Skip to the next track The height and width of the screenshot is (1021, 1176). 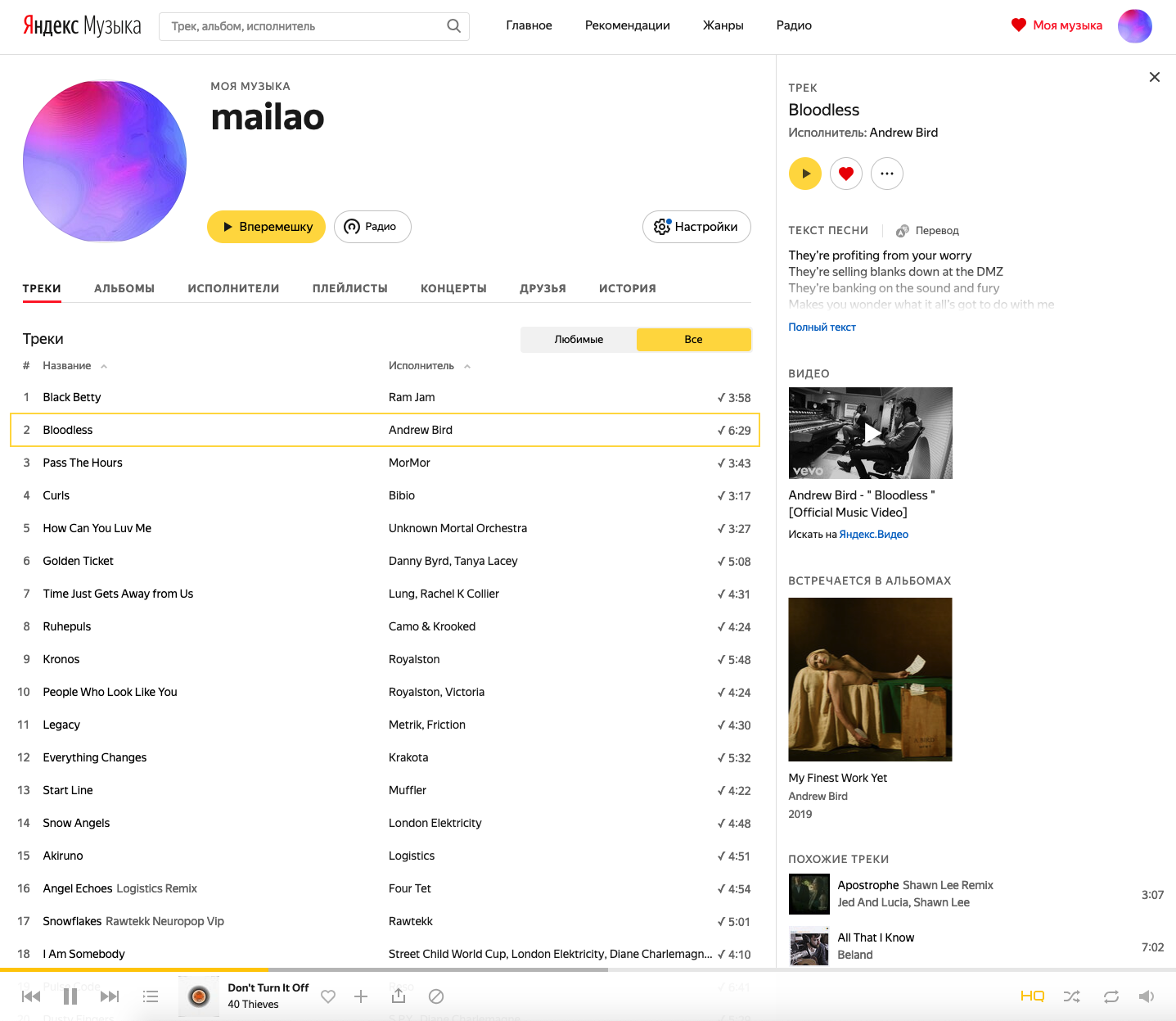[x=110, y=996]
